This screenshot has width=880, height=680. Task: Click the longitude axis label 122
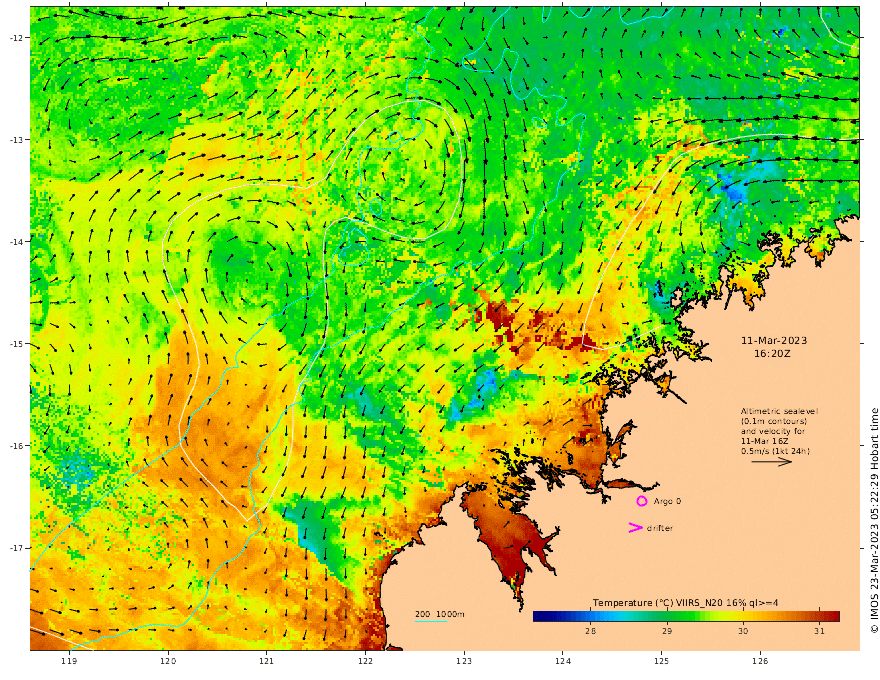pyautogui.click(x=365, y=661)
